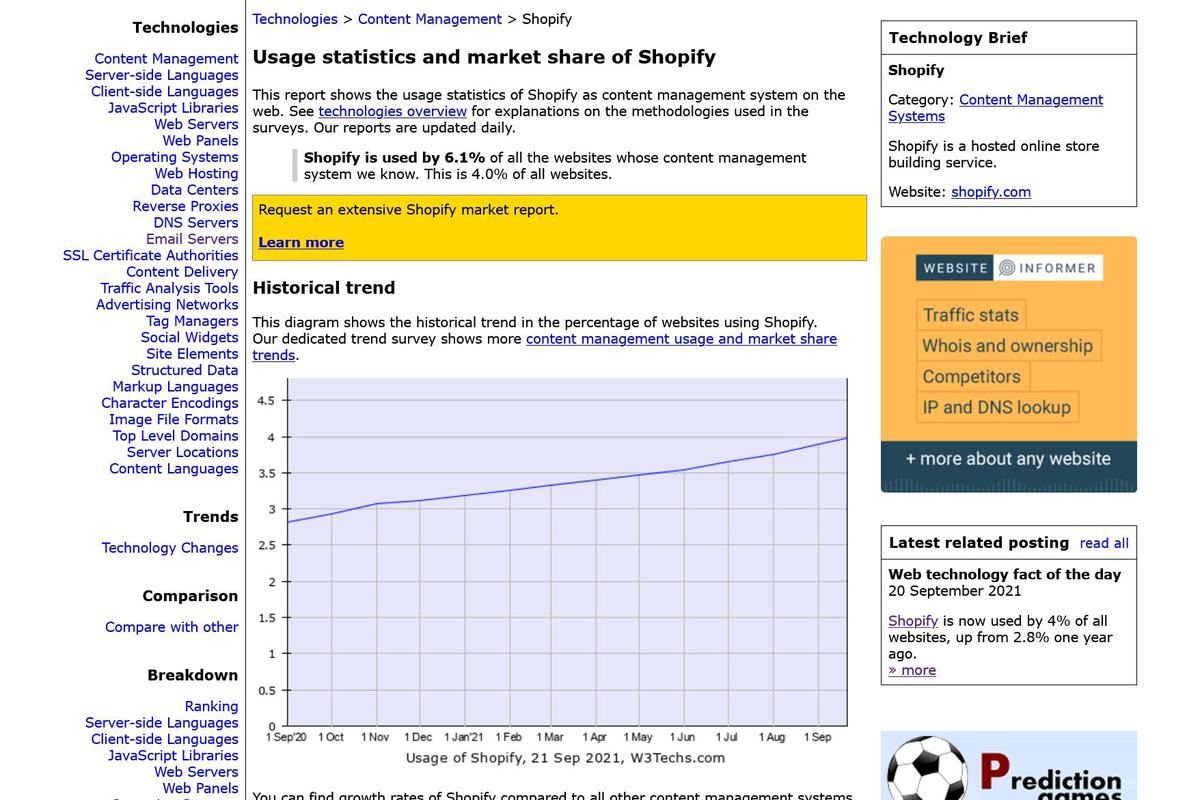Click the soccer ball Prediction games ad

click(1008, 766)
